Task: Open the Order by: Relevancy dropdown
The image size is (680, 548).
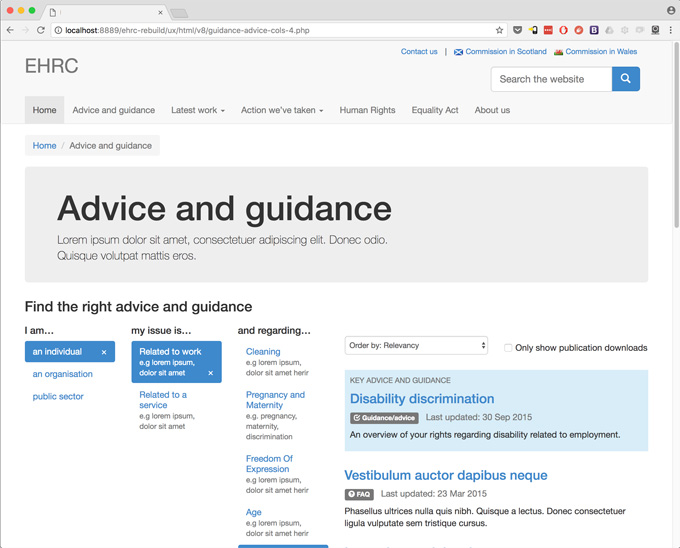Action: 416,346
